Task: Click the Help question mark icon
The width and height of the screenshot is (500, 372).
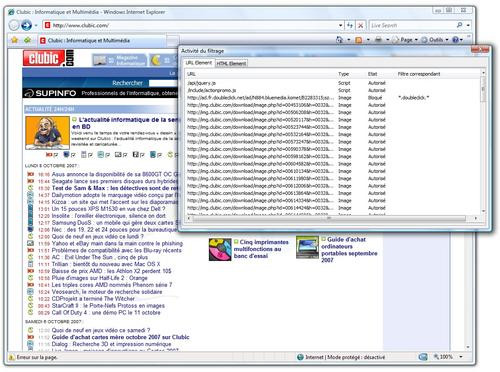Action: (455, 40)
